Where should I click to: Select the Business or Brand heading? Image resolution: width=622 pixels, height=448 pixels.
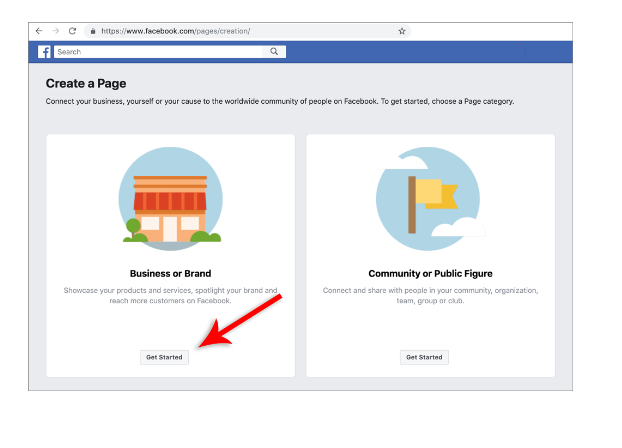(171, 273)
